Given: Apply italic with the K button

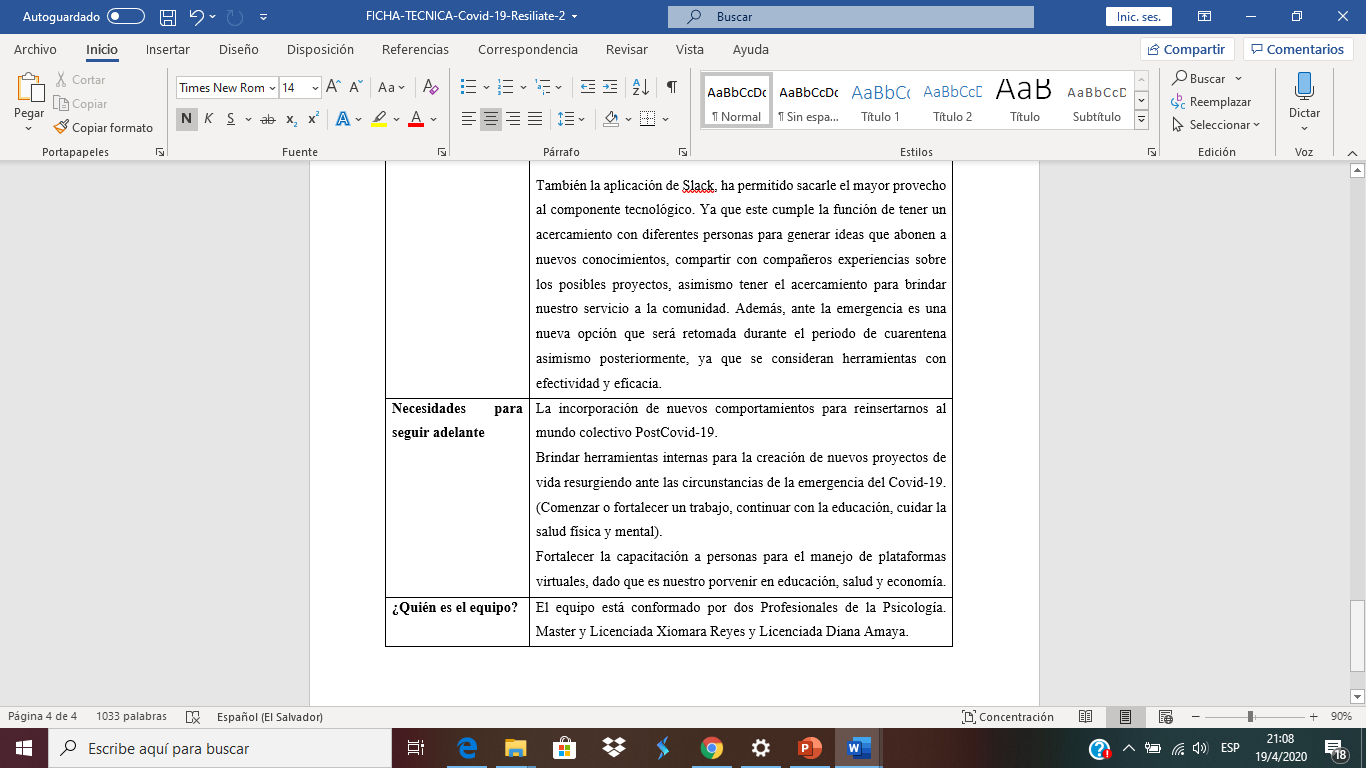Looking at the screenshot, I should (209, 119).
